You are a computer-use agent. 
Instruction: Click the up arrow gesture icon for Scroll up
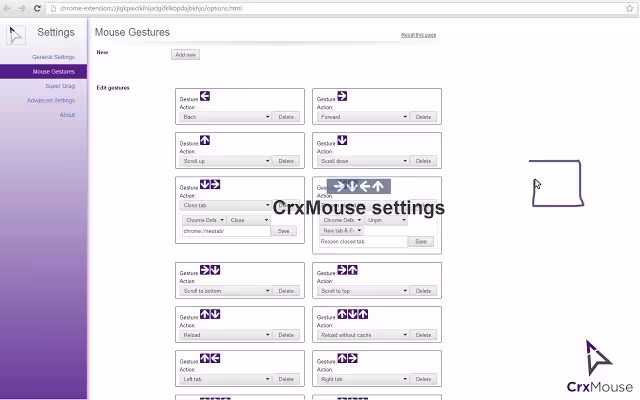(205, 140)
